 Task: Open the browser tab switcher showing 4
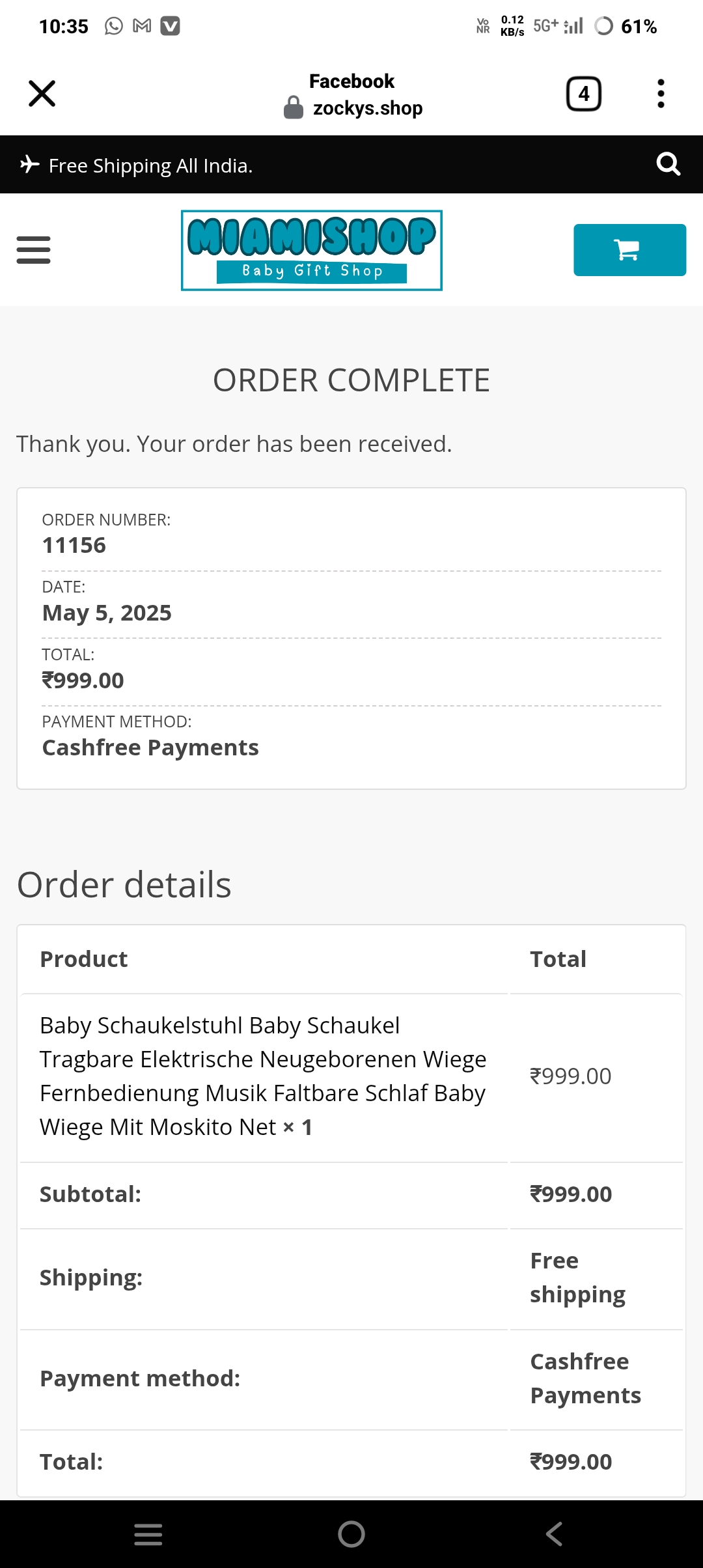click(583, 94)
